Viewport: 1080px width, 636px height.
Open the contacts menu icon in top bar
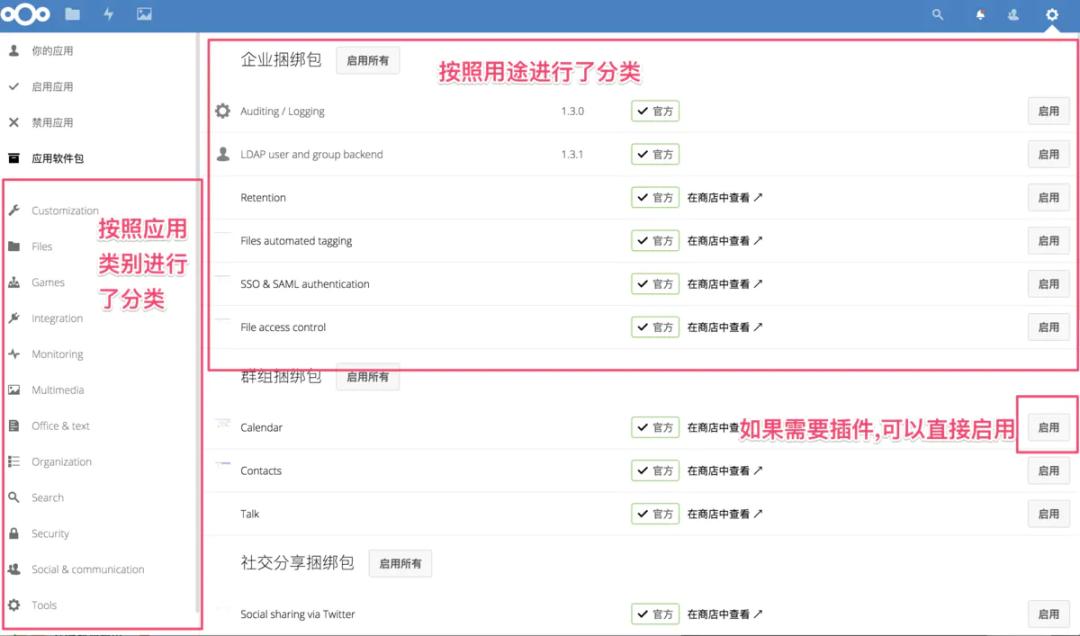[x=1014, y=14]
